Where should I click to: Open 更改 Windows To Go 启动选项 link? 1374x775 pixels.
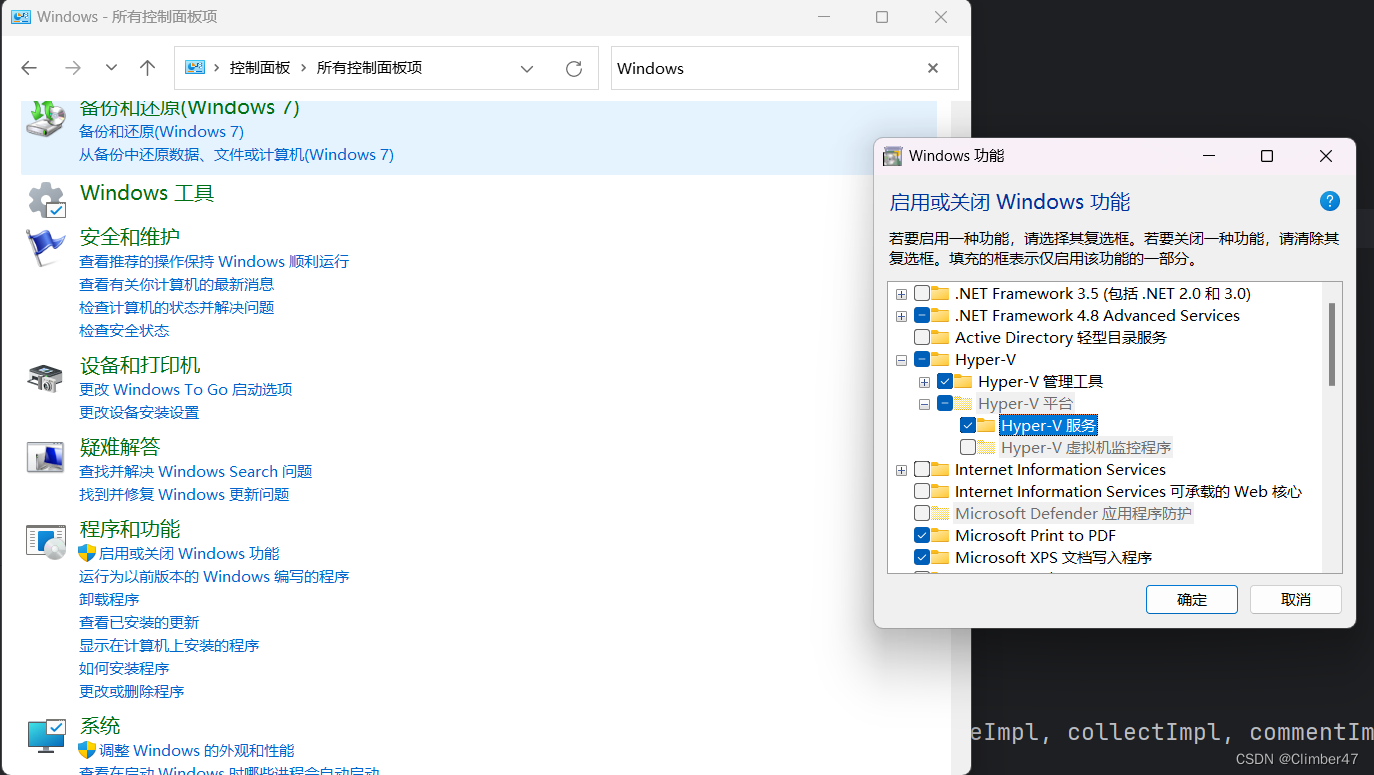point(186,389)
